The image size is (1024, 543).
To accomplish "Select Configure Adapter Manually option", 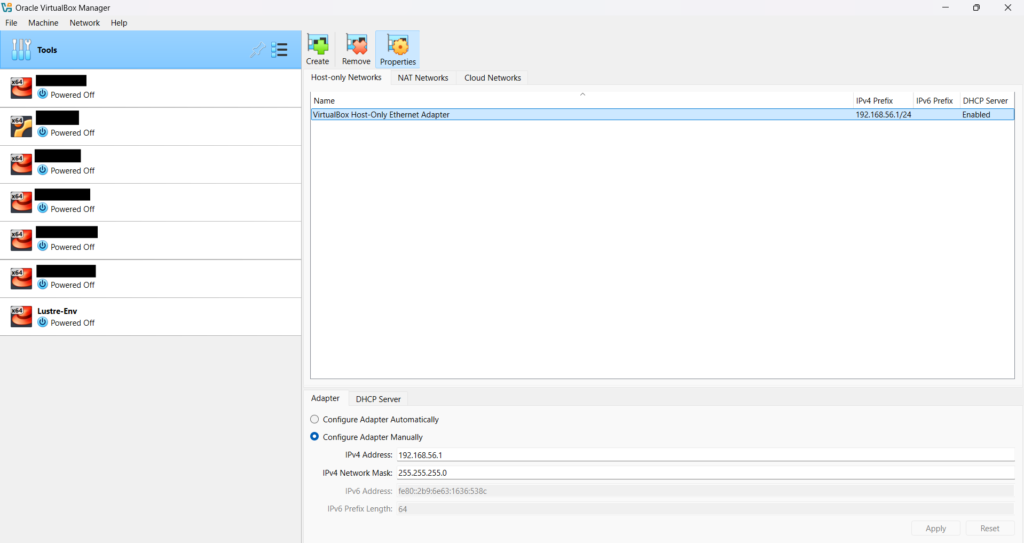I will [x=316, y=437].
